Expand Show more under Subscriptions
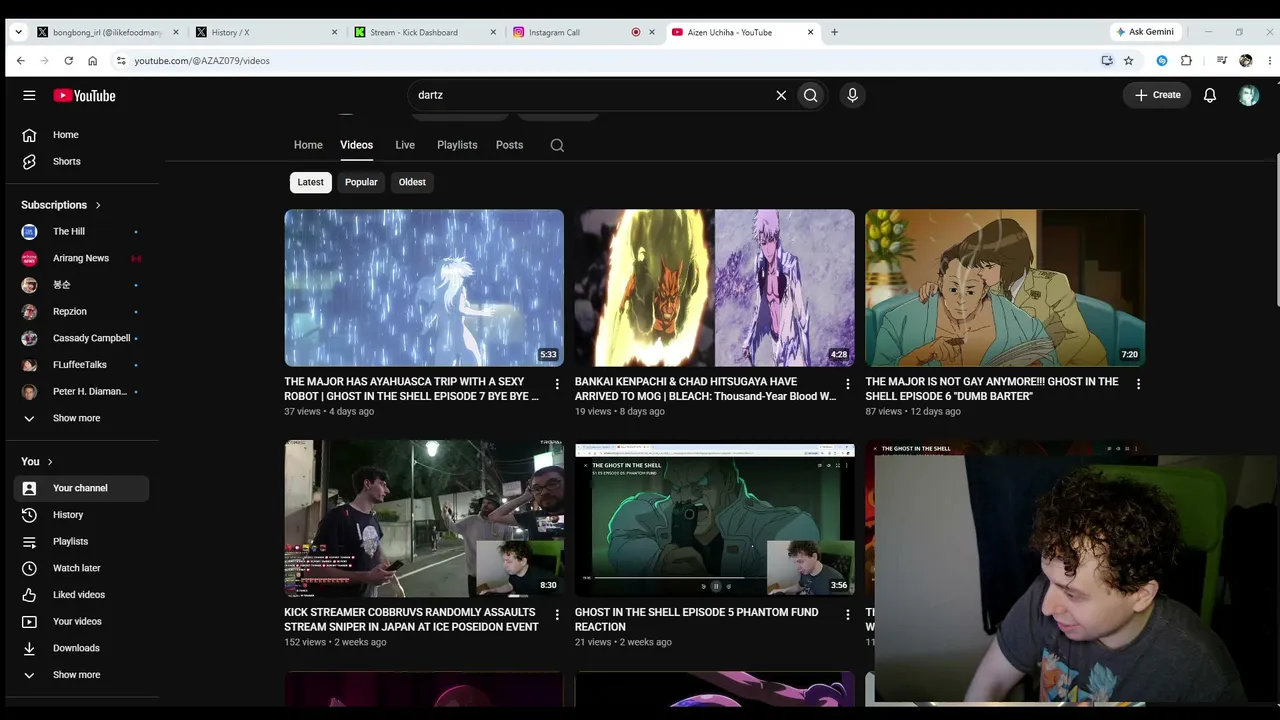This screenshot has height=720, width=1280. coord(82,418)
